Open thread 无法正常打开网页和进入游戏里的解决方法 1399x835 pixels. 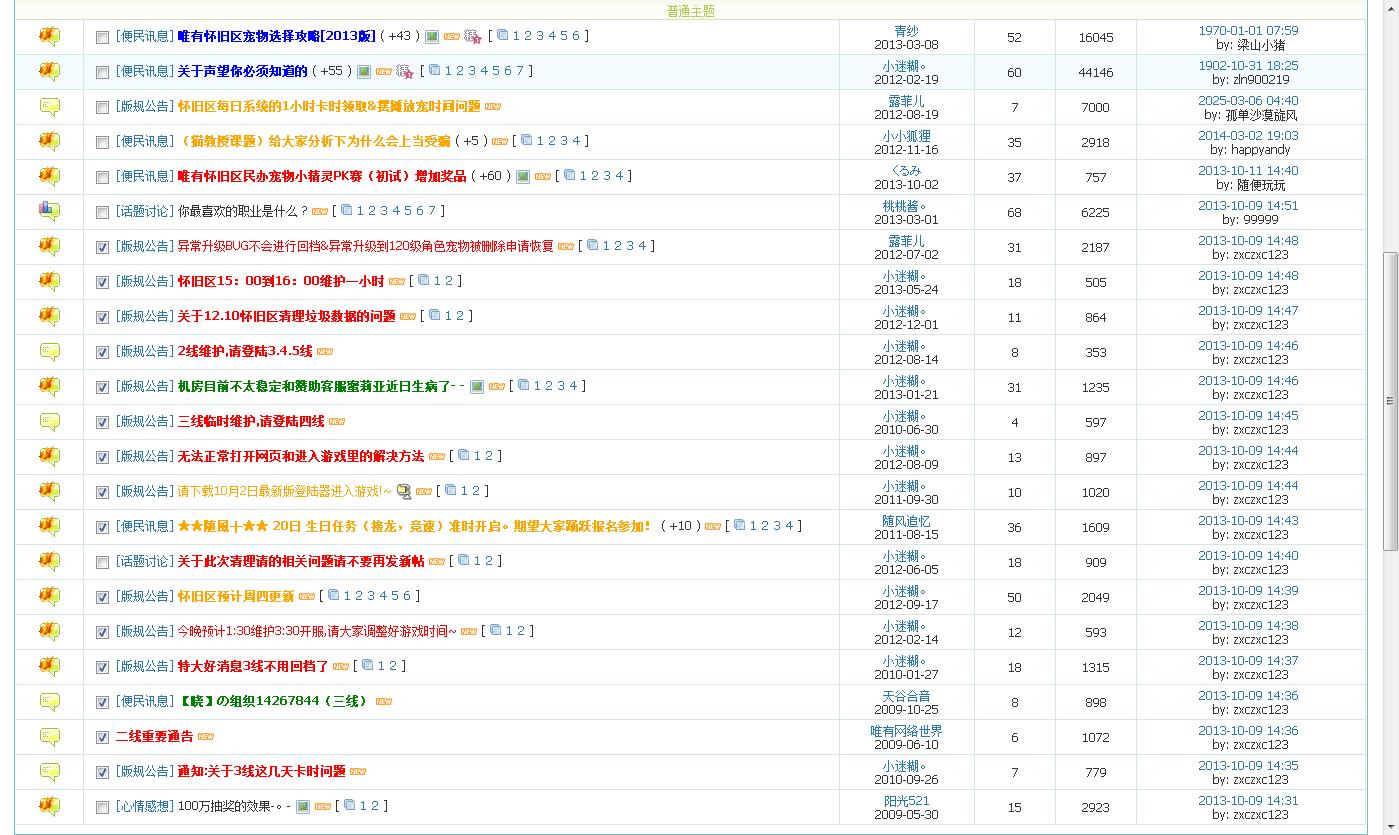pyautogui.click(x=300, y=456)
